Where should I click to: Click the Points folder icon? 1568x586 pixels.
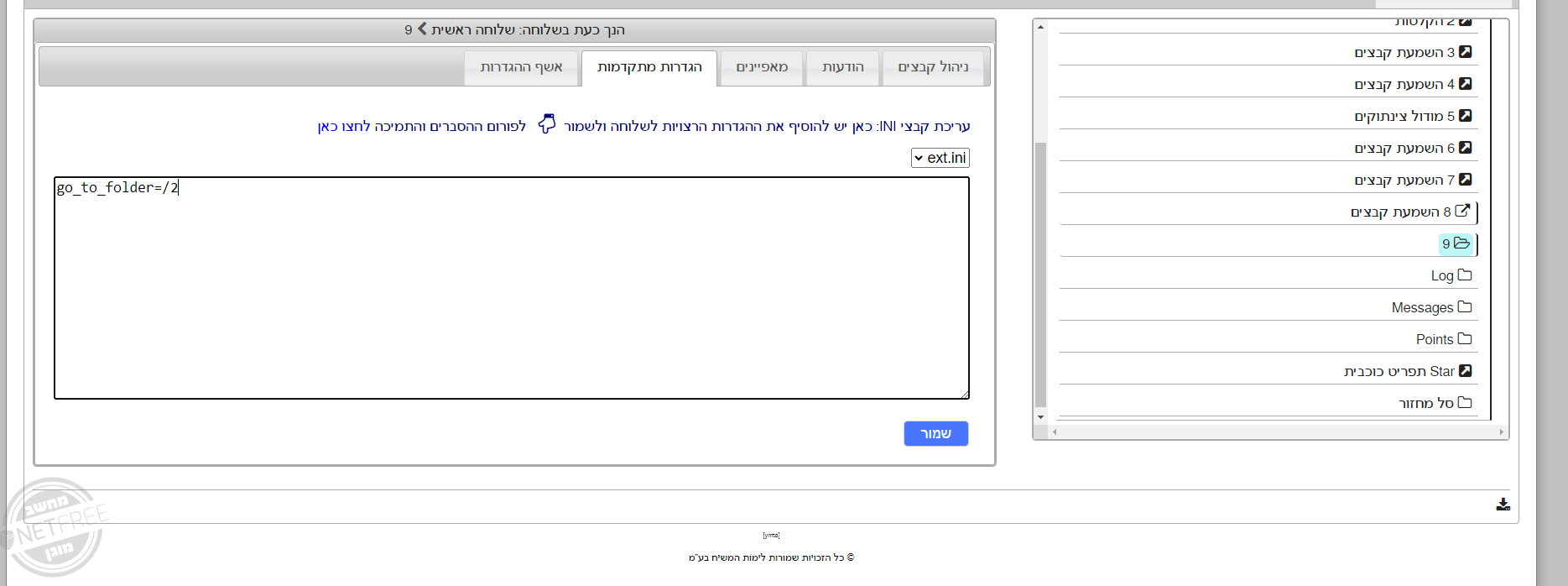1465,339
